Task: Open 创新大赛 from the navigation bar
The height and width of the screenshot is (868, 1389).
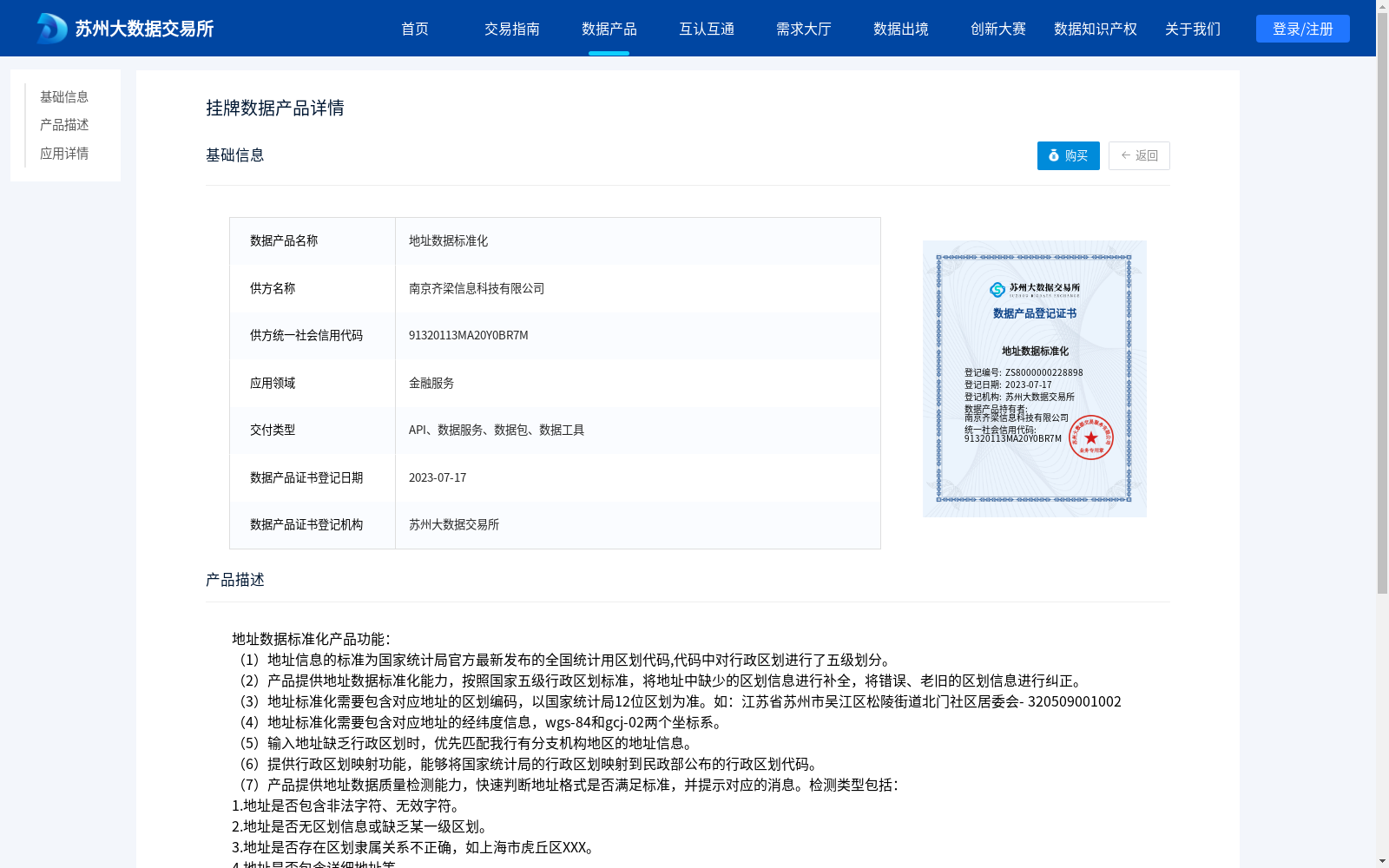Action: tap(998, 29)
